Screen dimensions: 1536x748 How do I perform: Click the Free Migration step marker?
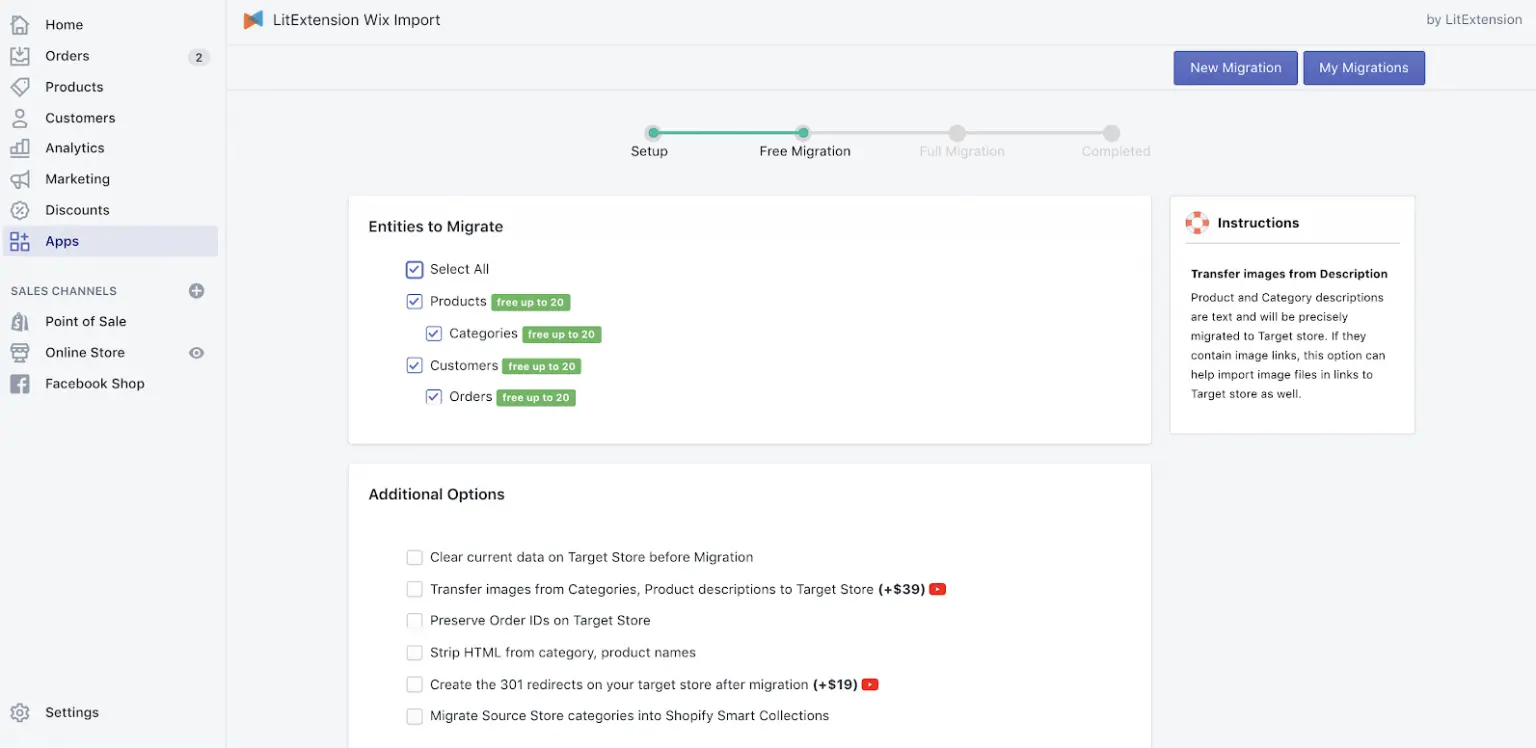point(803,133)
